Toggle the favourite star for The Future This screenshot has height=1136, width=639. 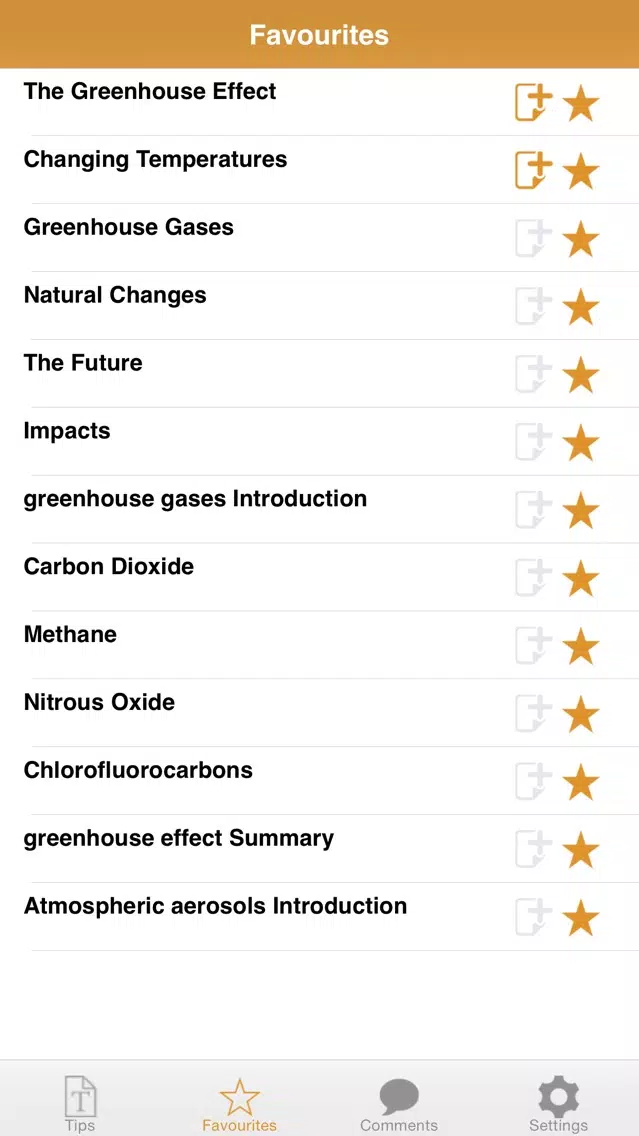point(581,375)
